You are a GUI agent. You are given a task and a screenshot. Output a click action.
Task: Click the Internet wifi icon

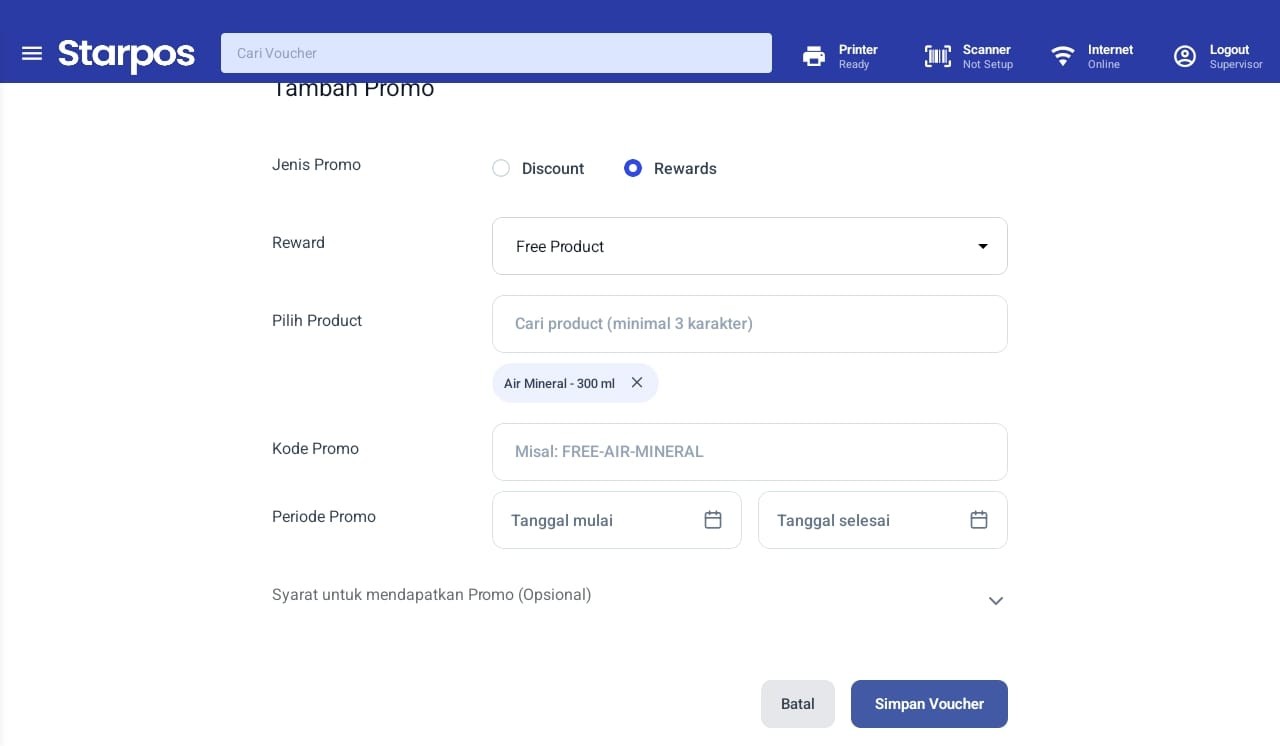pyautogui.click(x=1063, y=56)
